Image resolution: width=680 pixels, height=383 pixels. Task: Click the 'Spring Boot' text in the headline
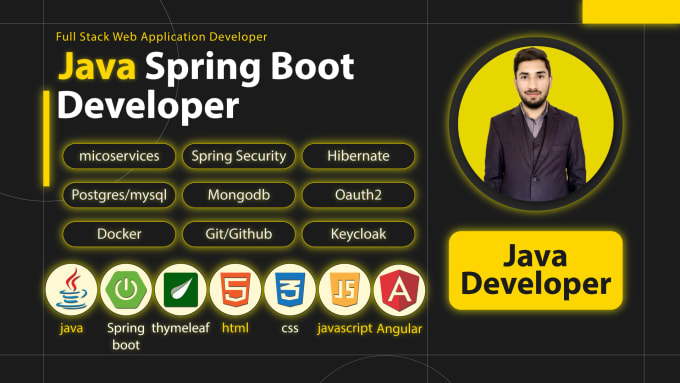[249, 68]
